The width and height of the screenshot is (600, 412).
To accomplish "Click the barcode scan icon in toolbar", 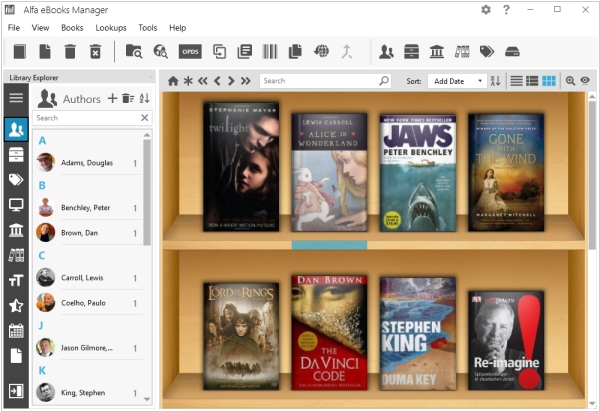I will pos(270,51).
